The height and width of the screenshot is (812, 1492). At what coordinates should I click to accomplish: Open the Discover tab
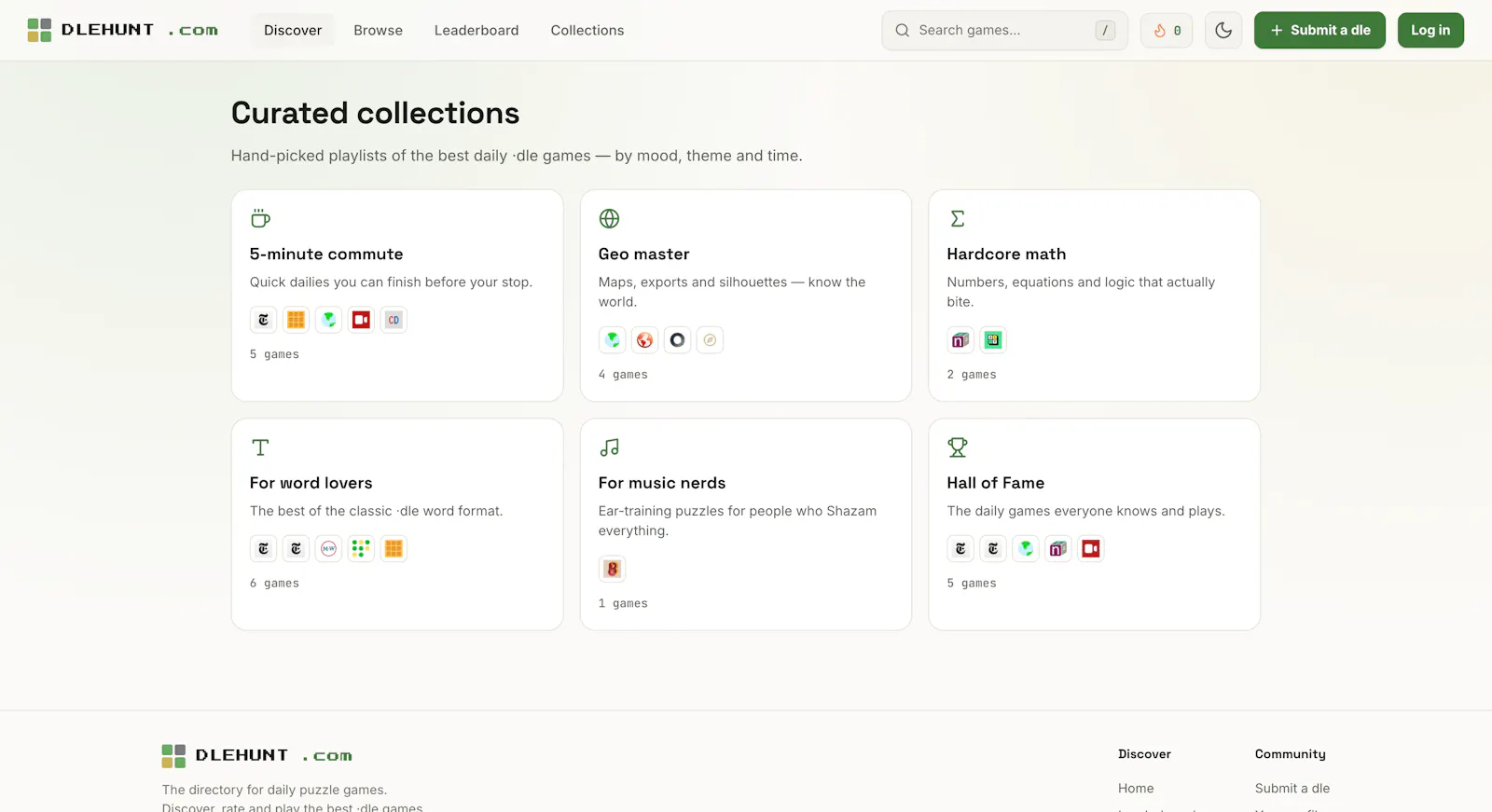point(293,30)
